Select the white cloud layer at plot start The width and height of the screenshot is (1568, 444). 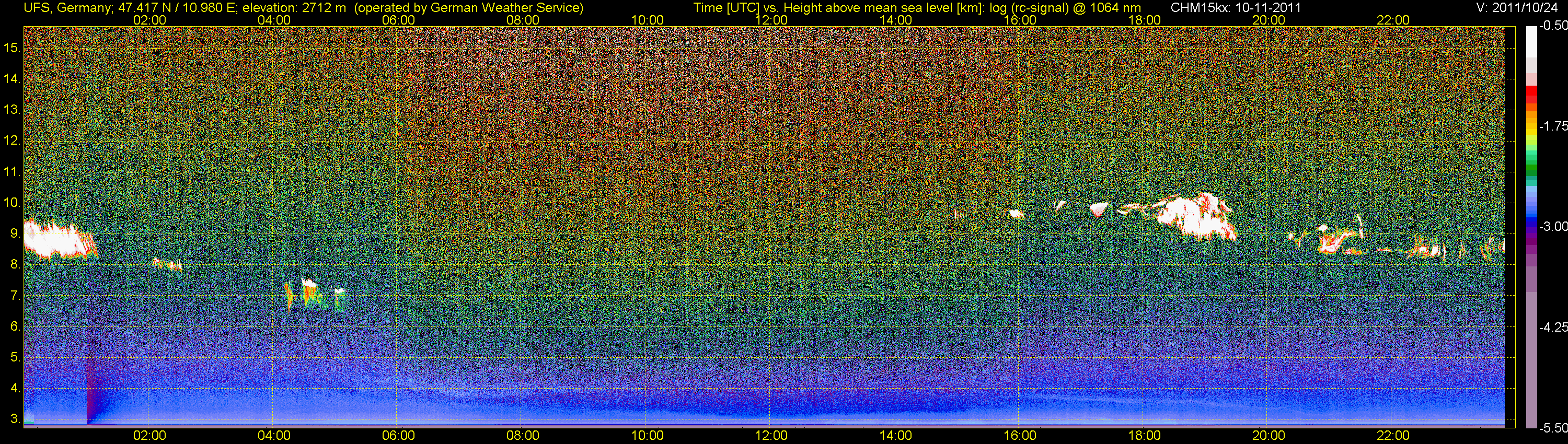55,240
